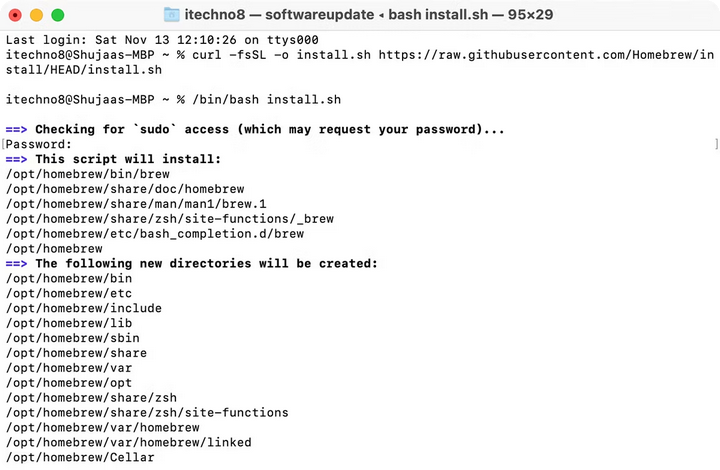Click the folder proxy icon in title bar
The height and width of the screenshot is (470, 720).
click(172, 15)
